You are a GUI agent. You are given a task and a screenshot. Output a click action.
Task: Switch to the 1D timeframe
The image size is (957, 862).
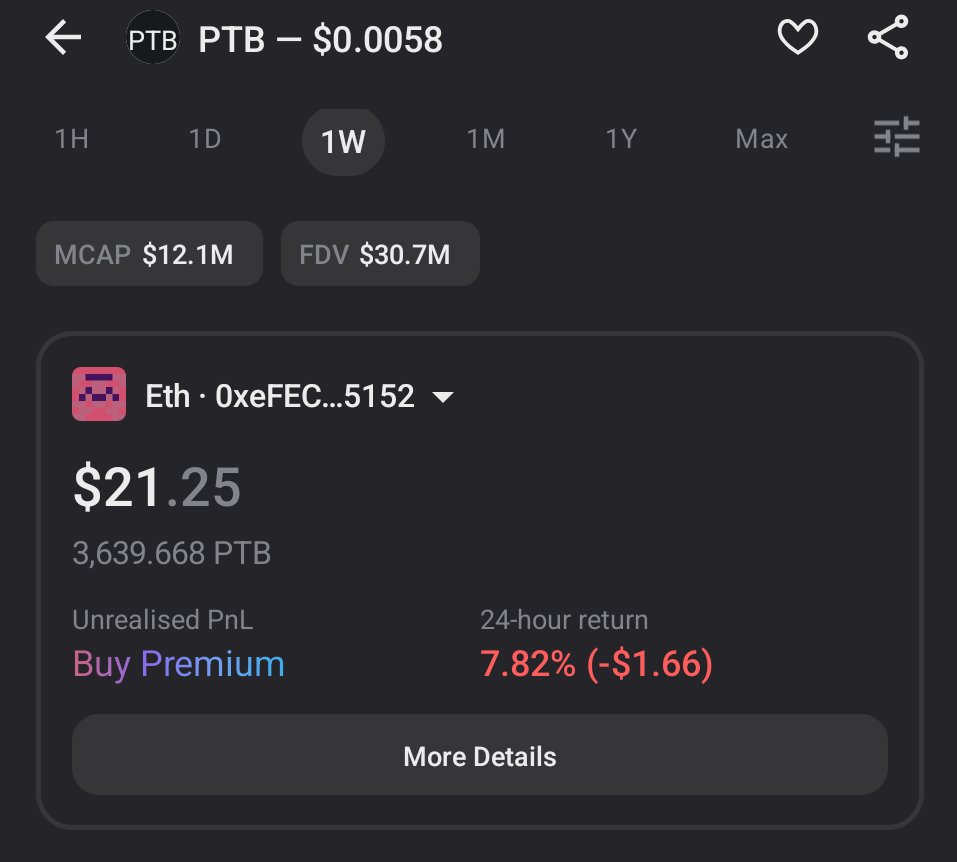tap(205, 139)
